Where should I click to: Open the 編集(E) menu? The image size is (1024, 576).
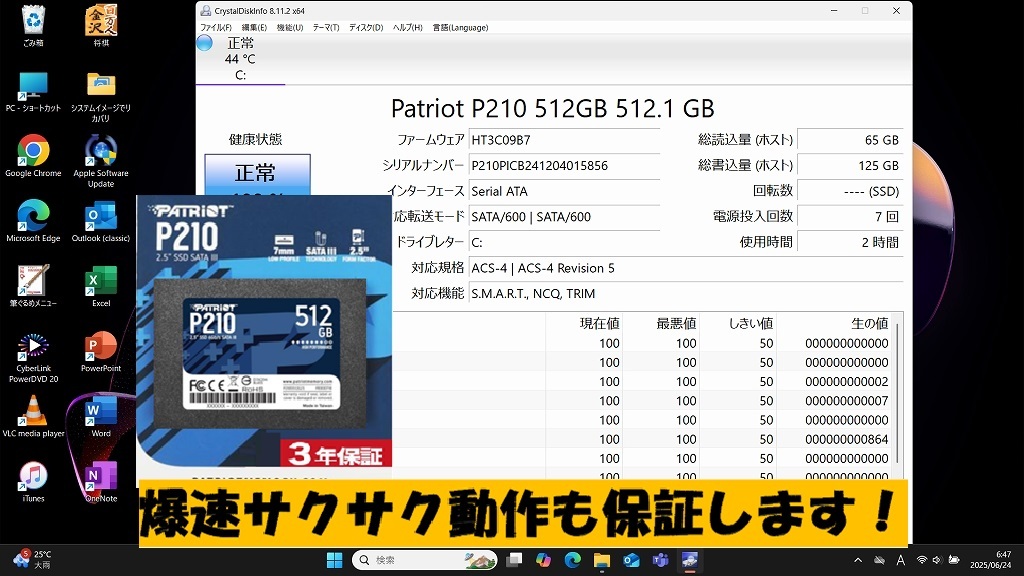[x=254, y=27]
